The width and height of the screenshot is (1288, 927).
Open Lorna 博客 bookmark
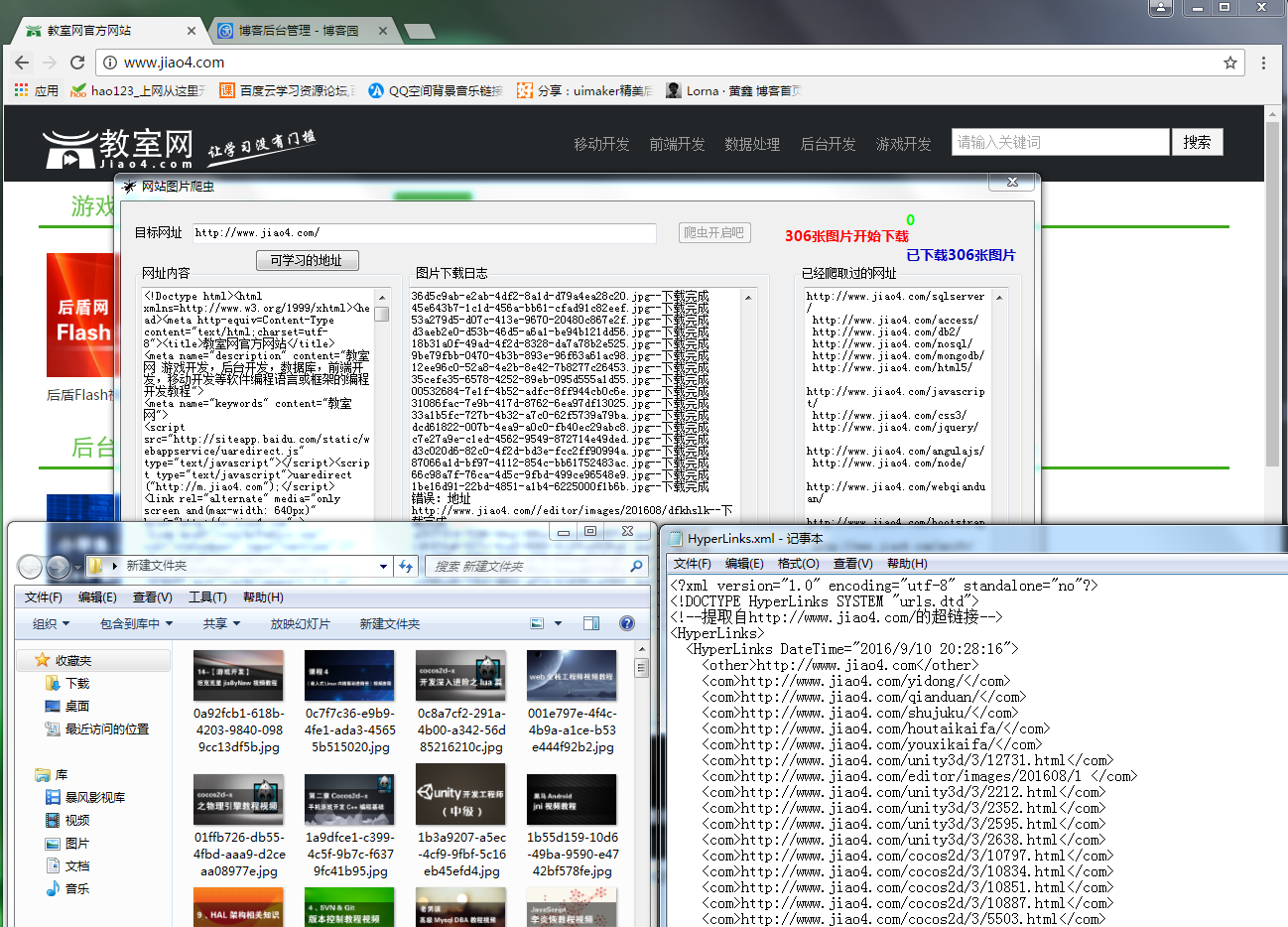(733, 90)
